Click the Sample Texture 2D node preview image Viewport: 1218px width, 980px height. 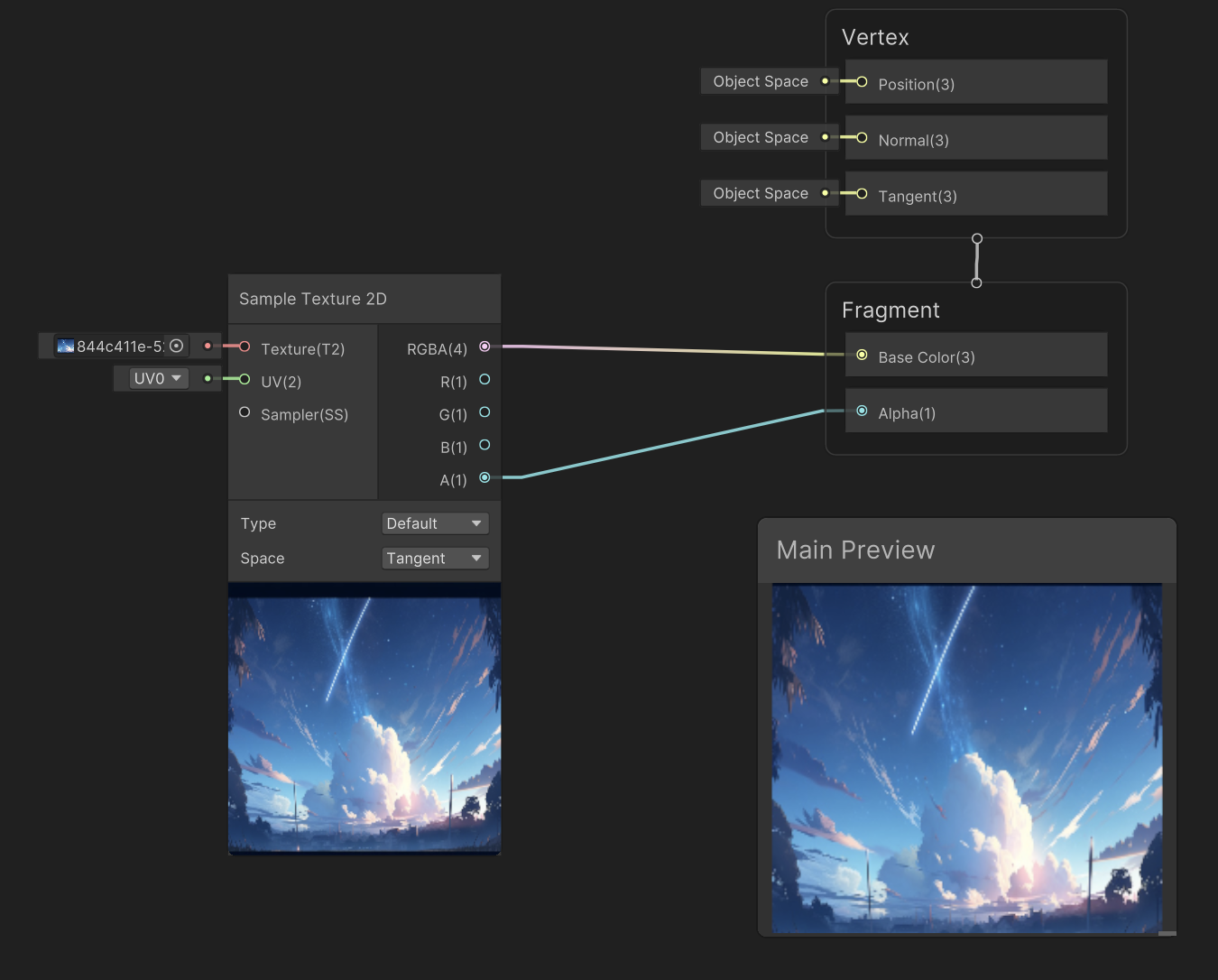[x=364, y=718]
